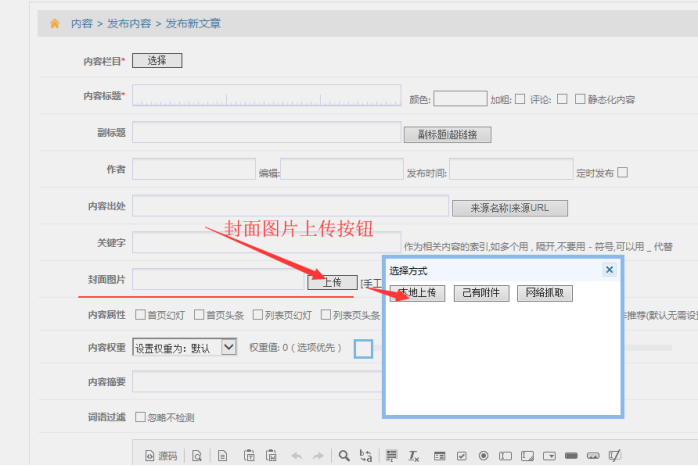The width and height of the screenshot is (698, 466).
Task: Click the remove format icon (Tx)
Action: click(x=414, y=456)
